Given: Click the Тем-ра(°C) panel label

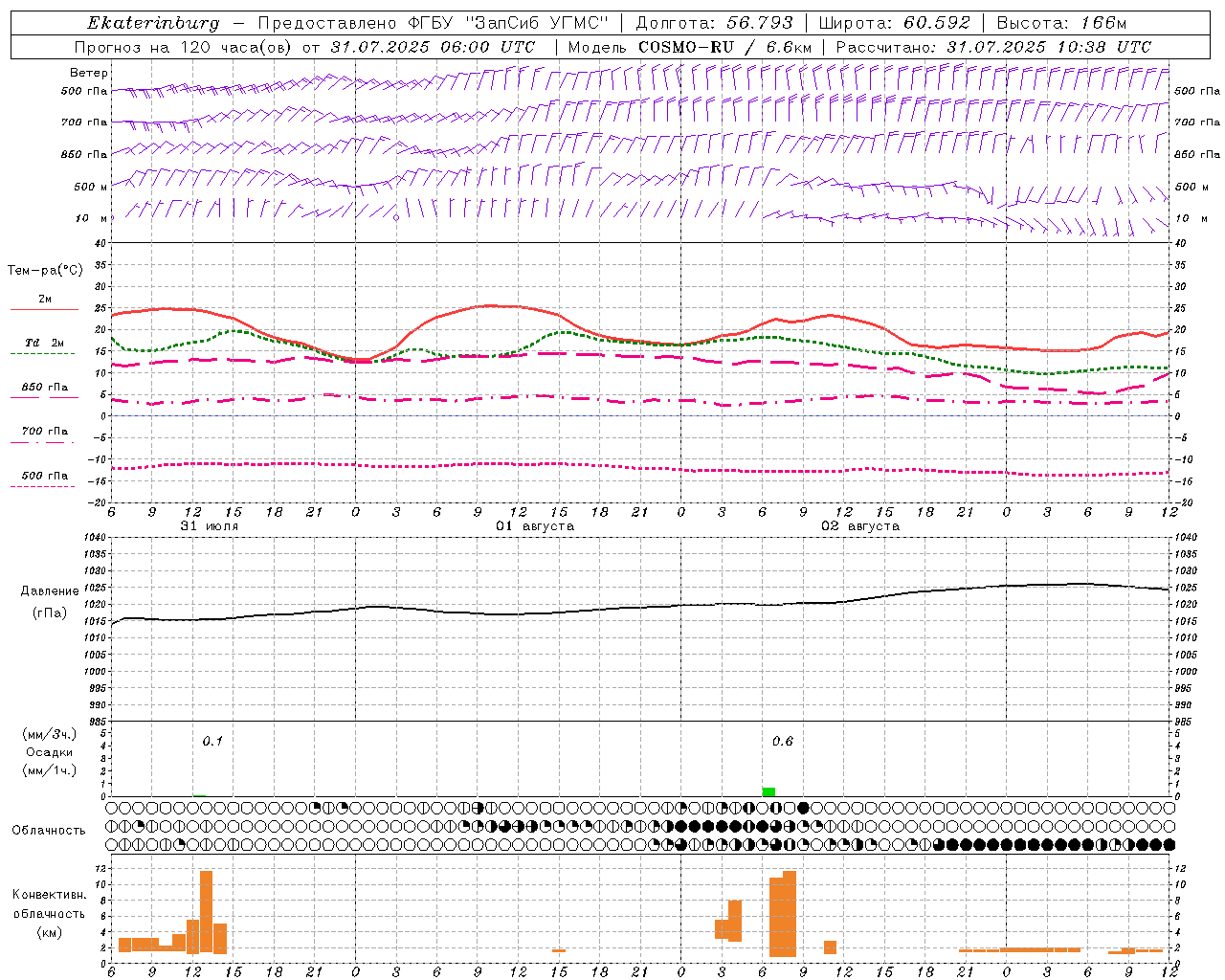Looking at the screenshot, I should pos(45,271).
